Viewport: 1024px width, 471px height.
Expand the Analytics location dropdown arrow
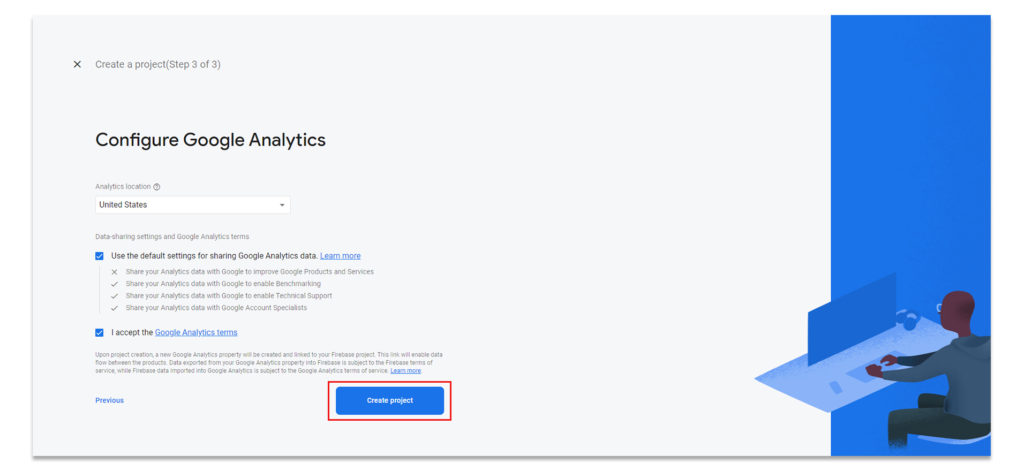point(282,205)
